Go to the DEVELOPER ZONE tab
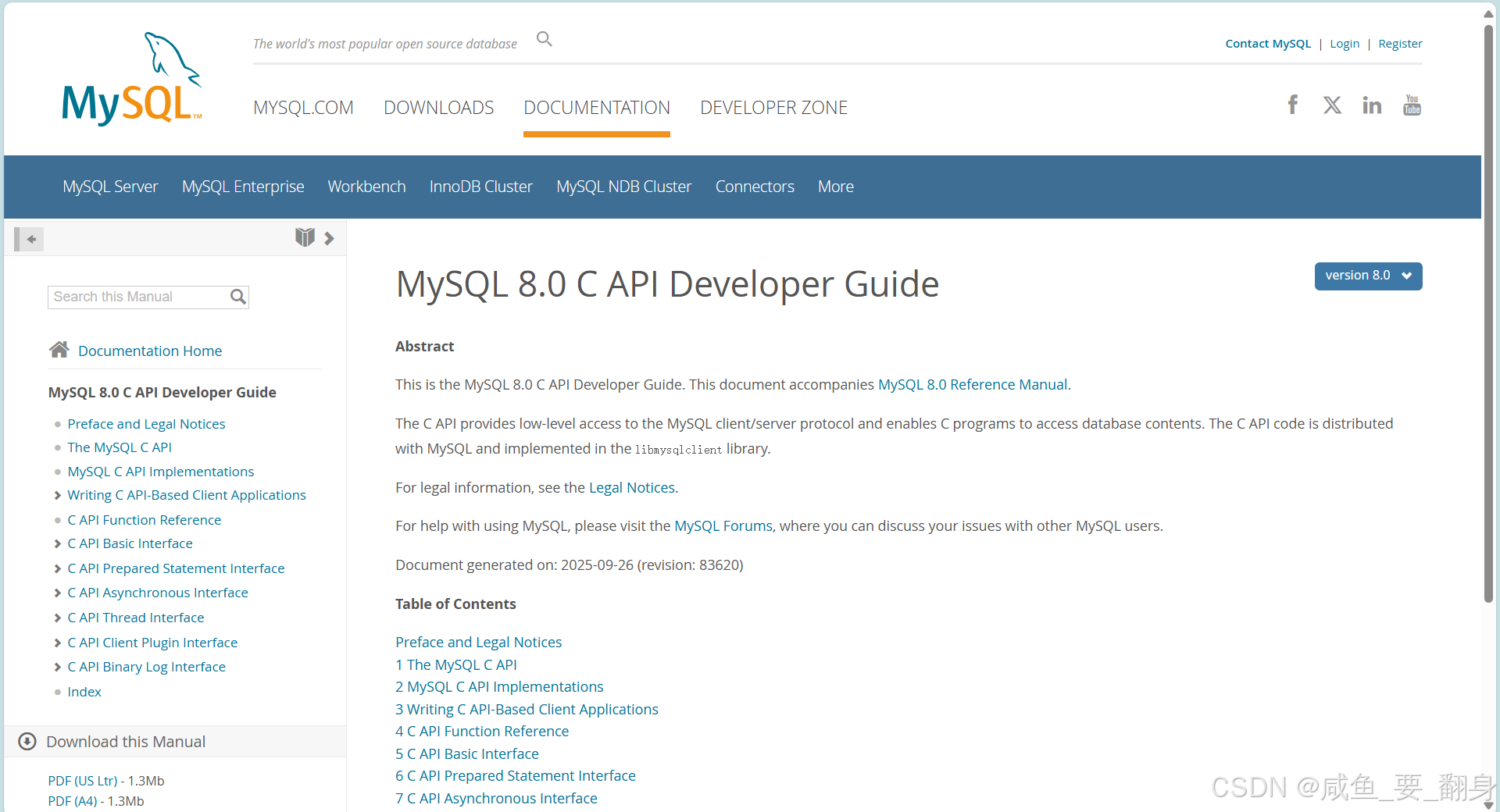The height and width of the screenshot is (812, 1500). point(773,108)
